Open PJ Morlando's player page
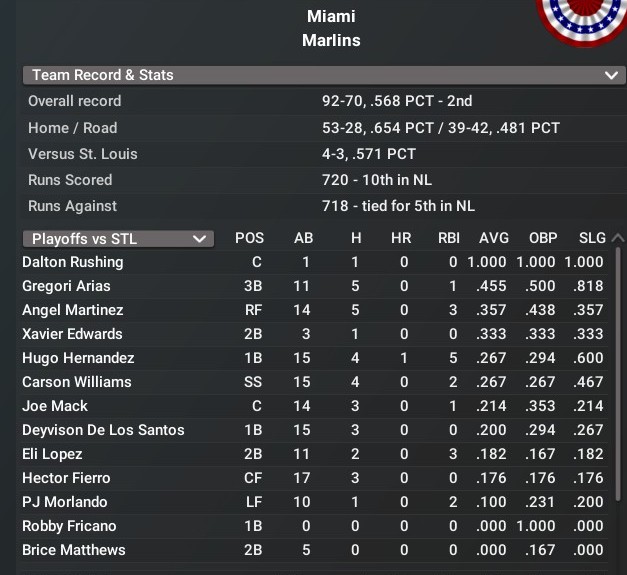 [64, 502]
